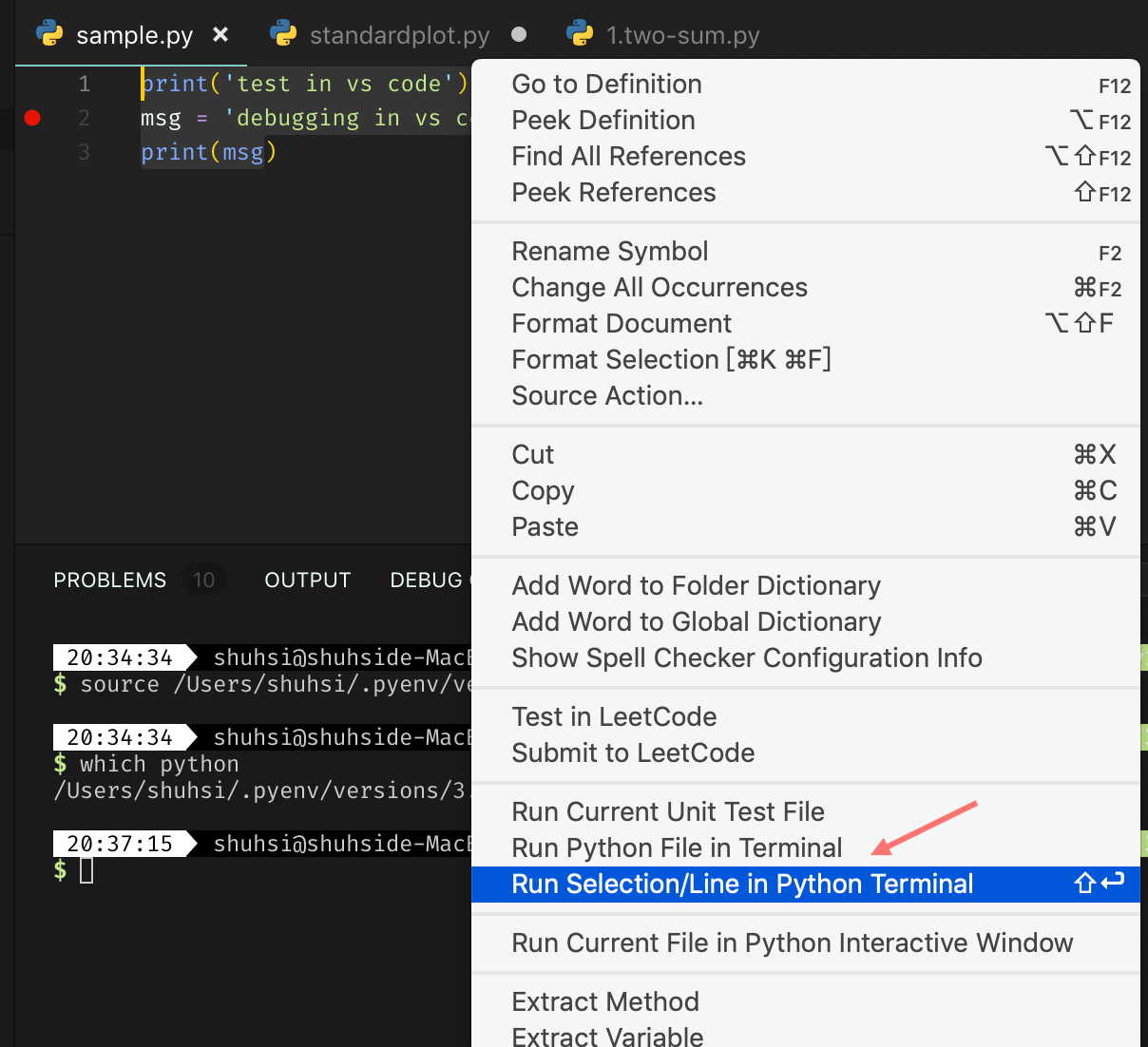Click the Python icon on standardplot.py tab
Image resolution: width=1148 pixels, height=1047 pixels.
coord(283,34)
